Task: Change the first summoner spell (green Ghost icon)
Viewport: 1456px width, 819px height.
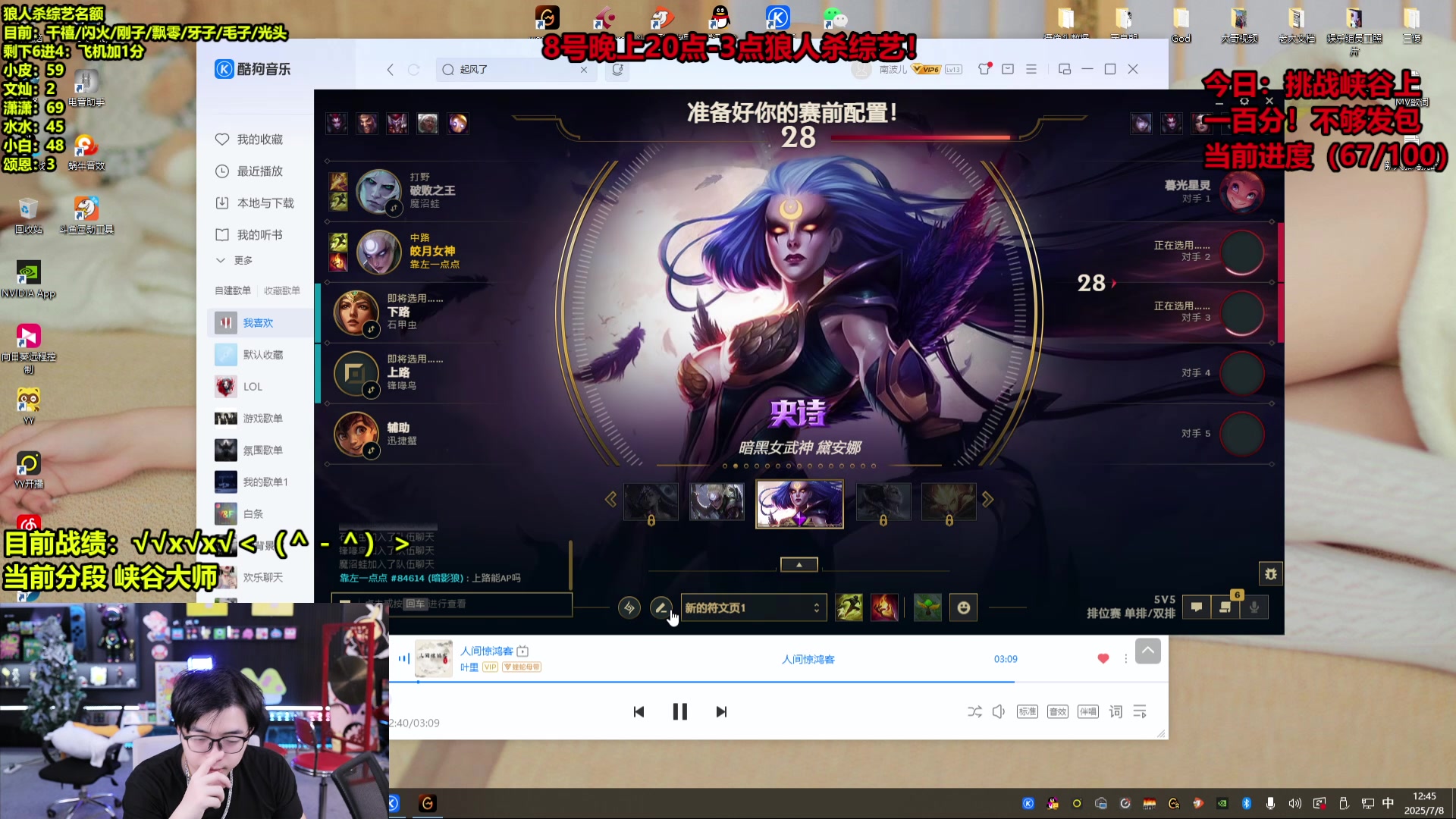Action: click(x=849, y=607)
